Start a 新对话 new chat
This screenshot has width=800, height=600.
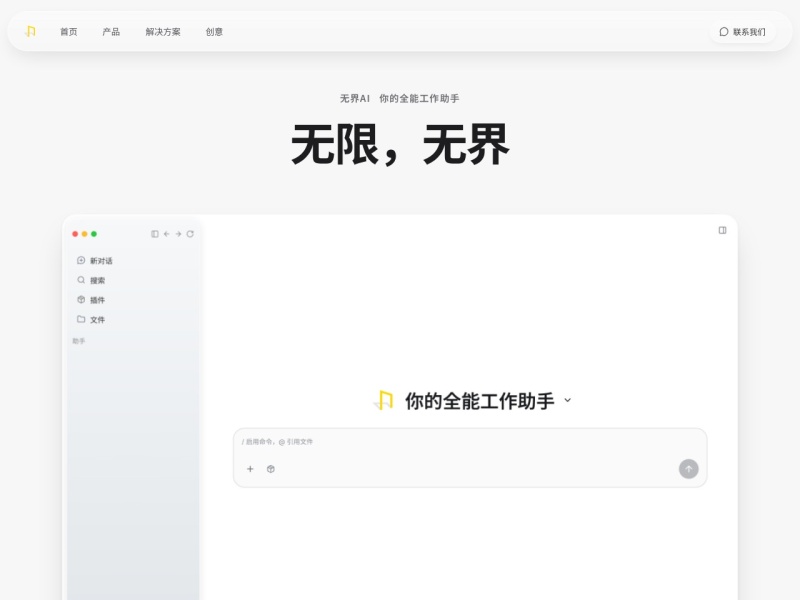pos(94,261)
